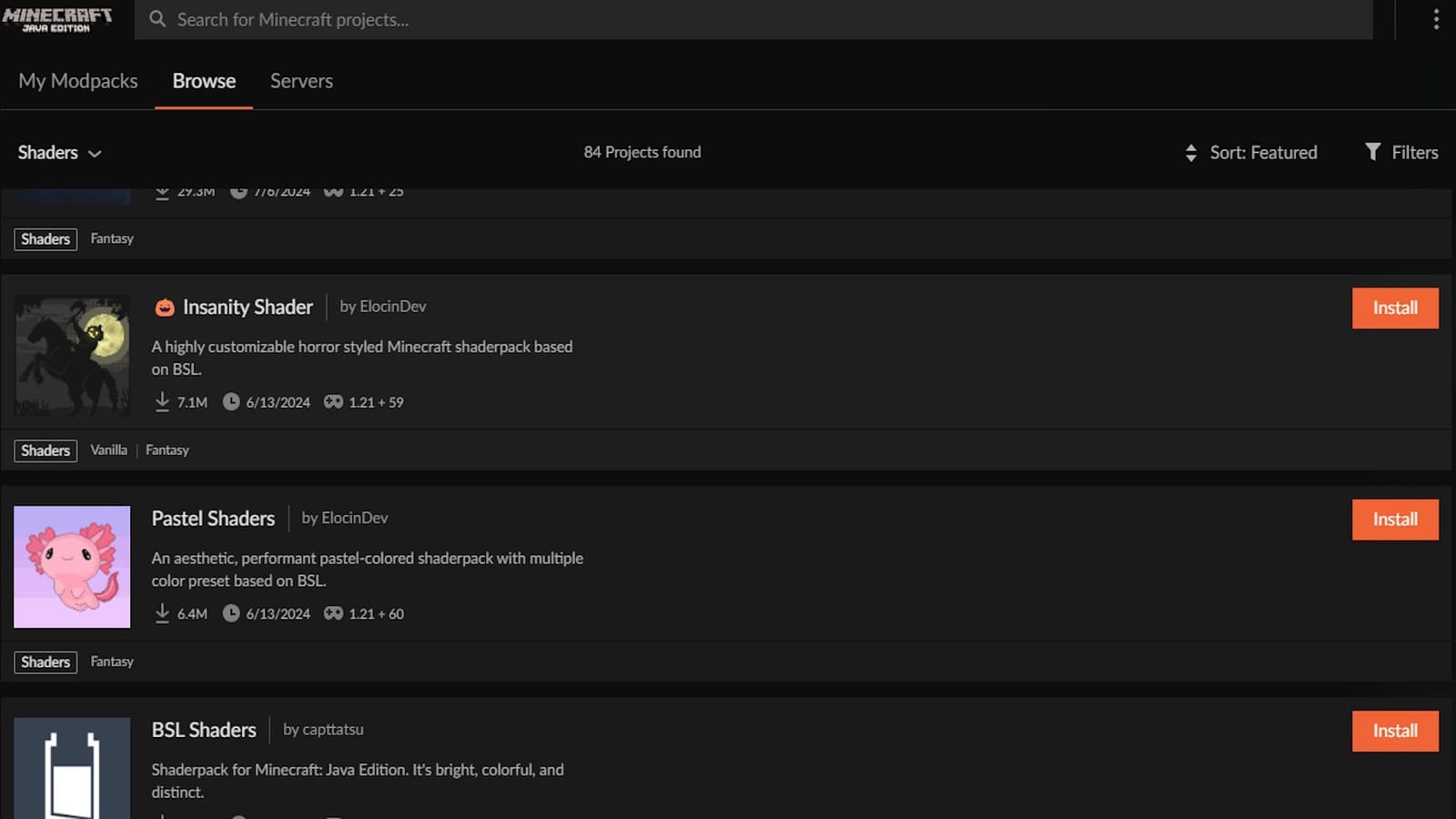Open the Sort: Featured dropdown
This screenshot has width=1456, height=819.
pyautogui.click(x=1263, y=152)
